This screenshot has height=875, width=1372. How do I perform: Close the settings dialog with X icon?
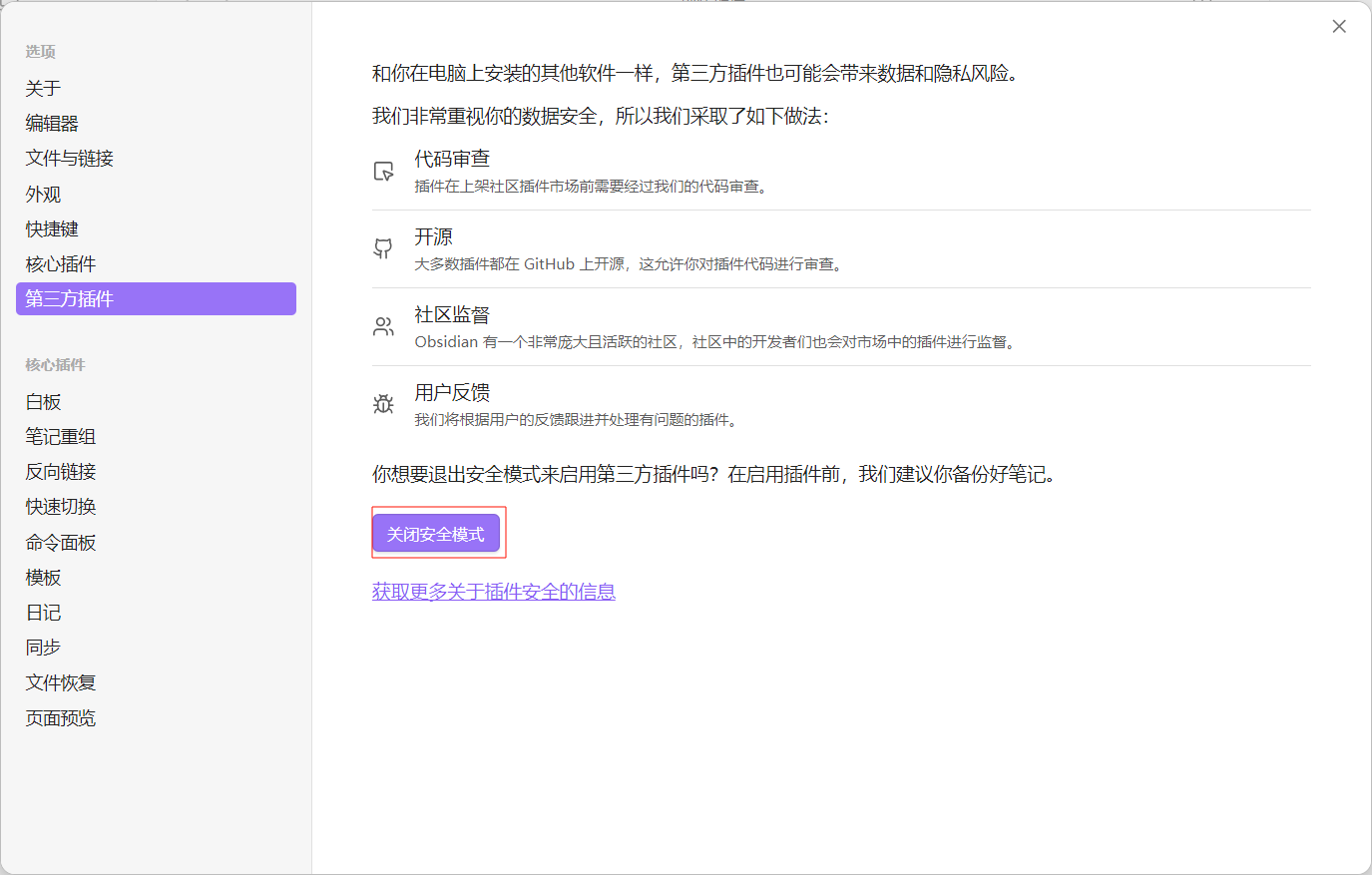(1339, 27)
